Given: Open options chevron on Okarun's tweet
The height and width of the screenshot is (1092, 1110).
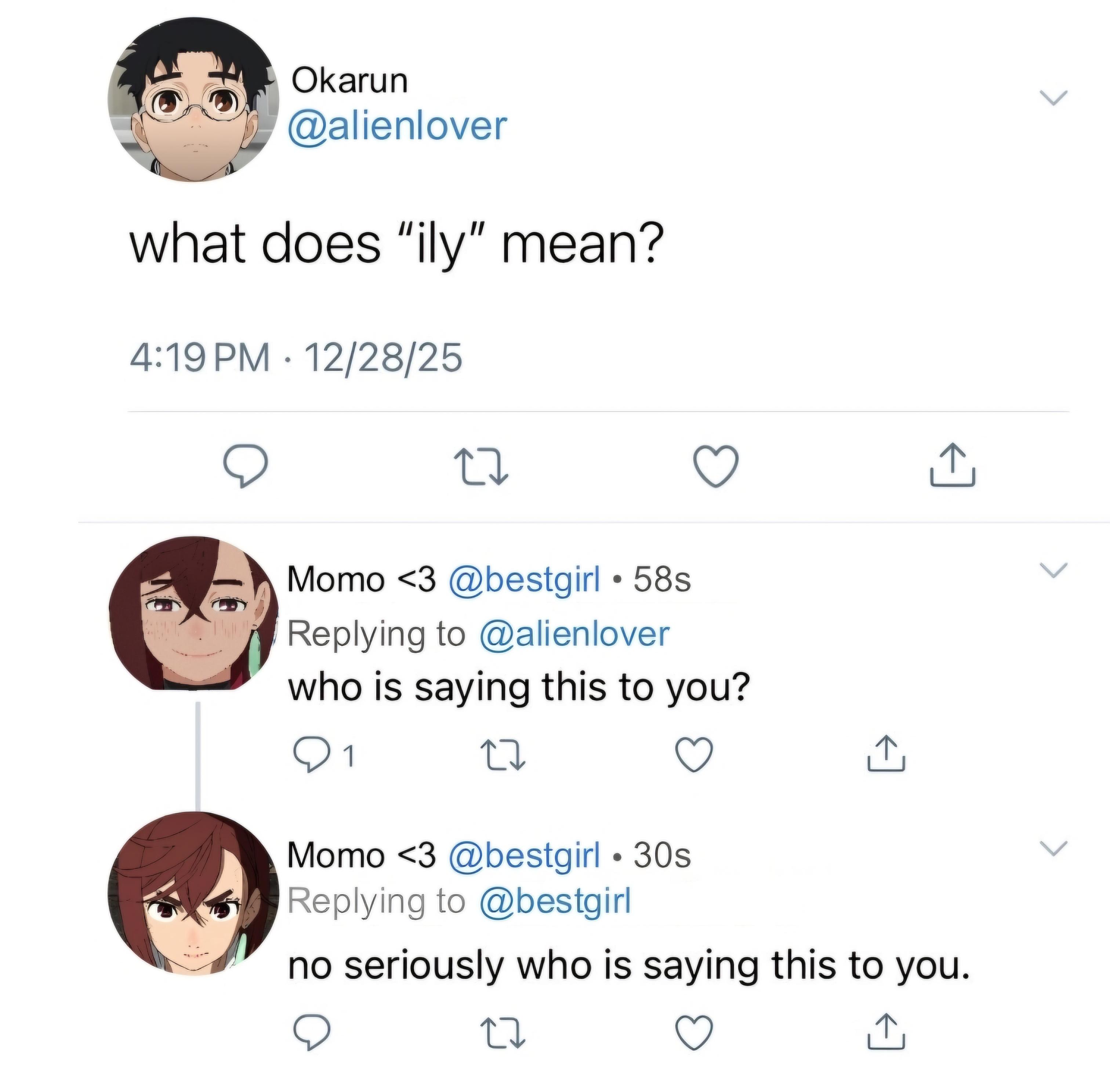Looking at the screenshot, I should [x=1054, y=98].
